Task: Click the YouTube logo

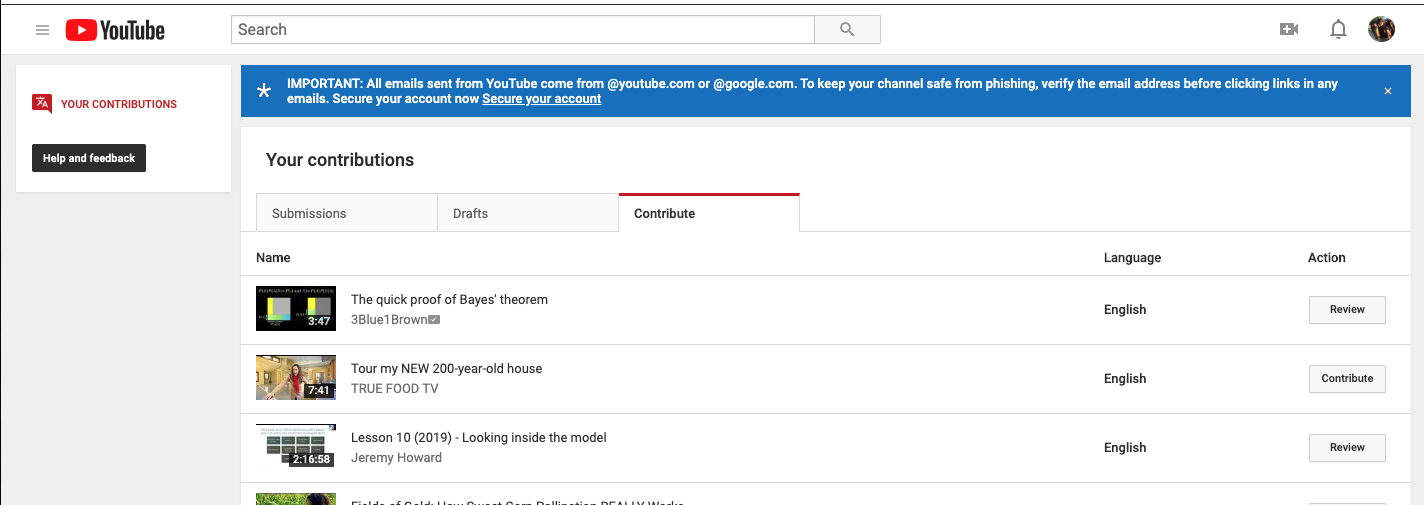Action: point(115,30)
